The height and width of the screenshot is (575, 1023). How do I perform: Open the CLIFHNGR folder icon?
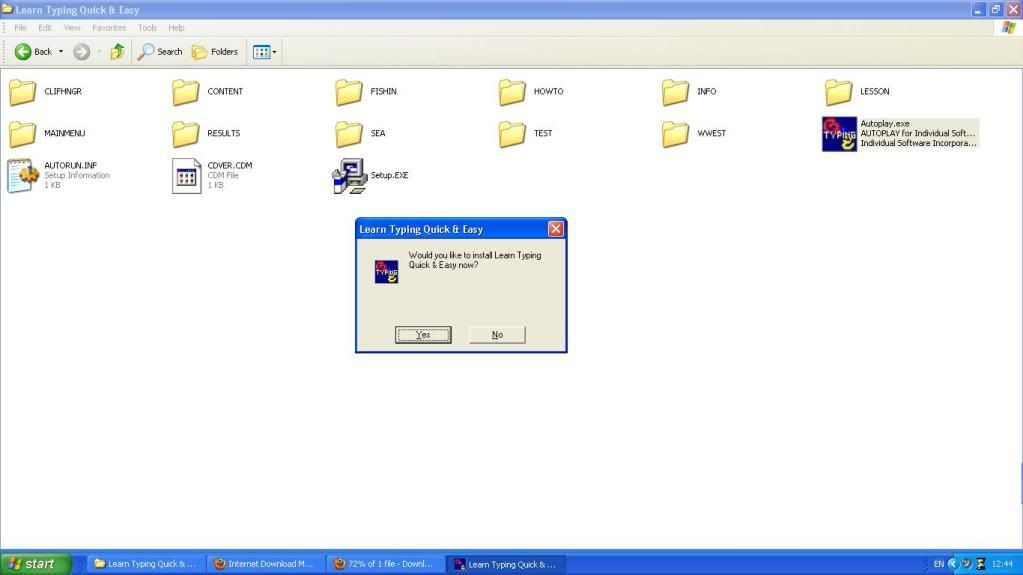[23, 92]
